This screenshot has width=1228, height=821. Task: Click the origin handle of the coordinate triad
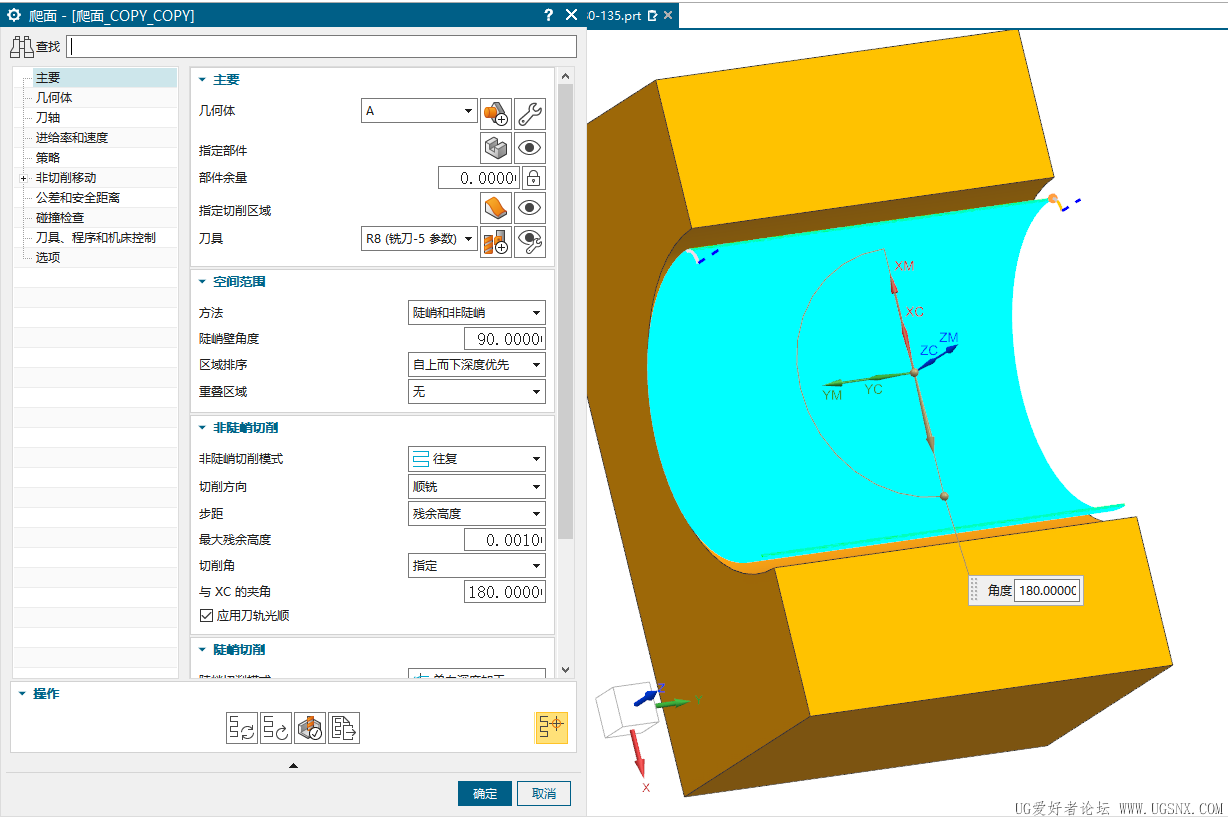coord(913,373)
